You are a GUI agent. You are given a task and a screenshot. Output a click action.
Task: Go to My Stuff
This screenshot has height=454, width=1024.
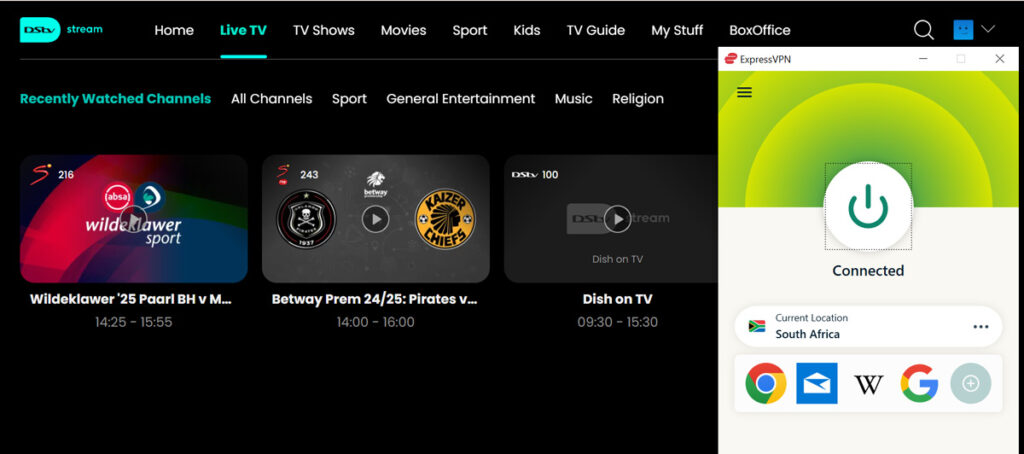(x=677, y=30)
